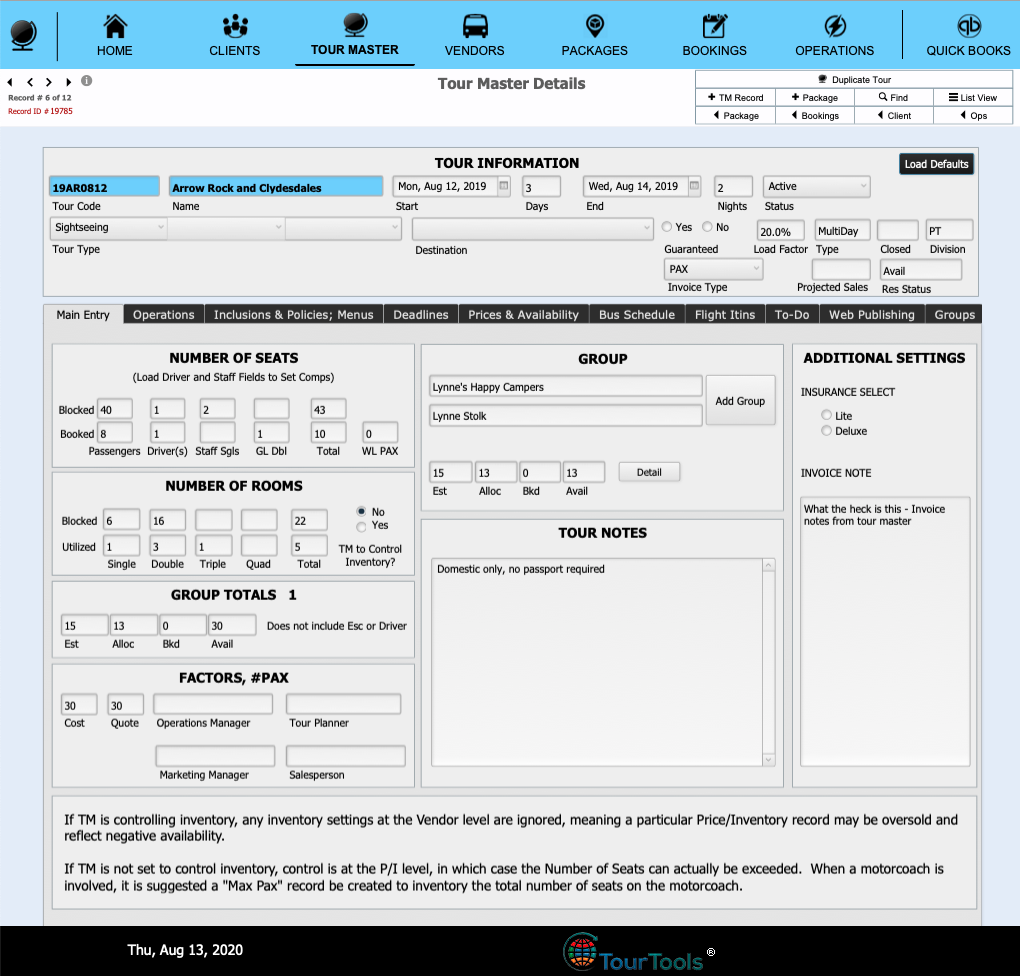1020x976 pixels.
Task: Click the Tour Code field 19AR0812
Action: click(x=104, y=187)
